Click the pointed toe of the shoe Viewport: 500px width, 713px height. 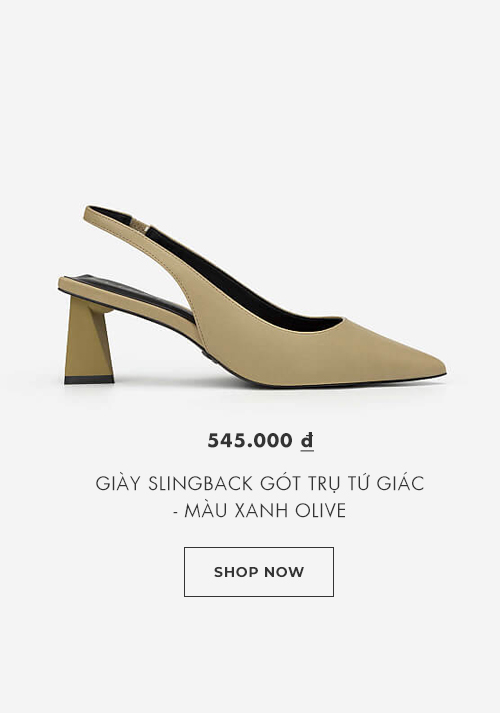click(423, 364)
